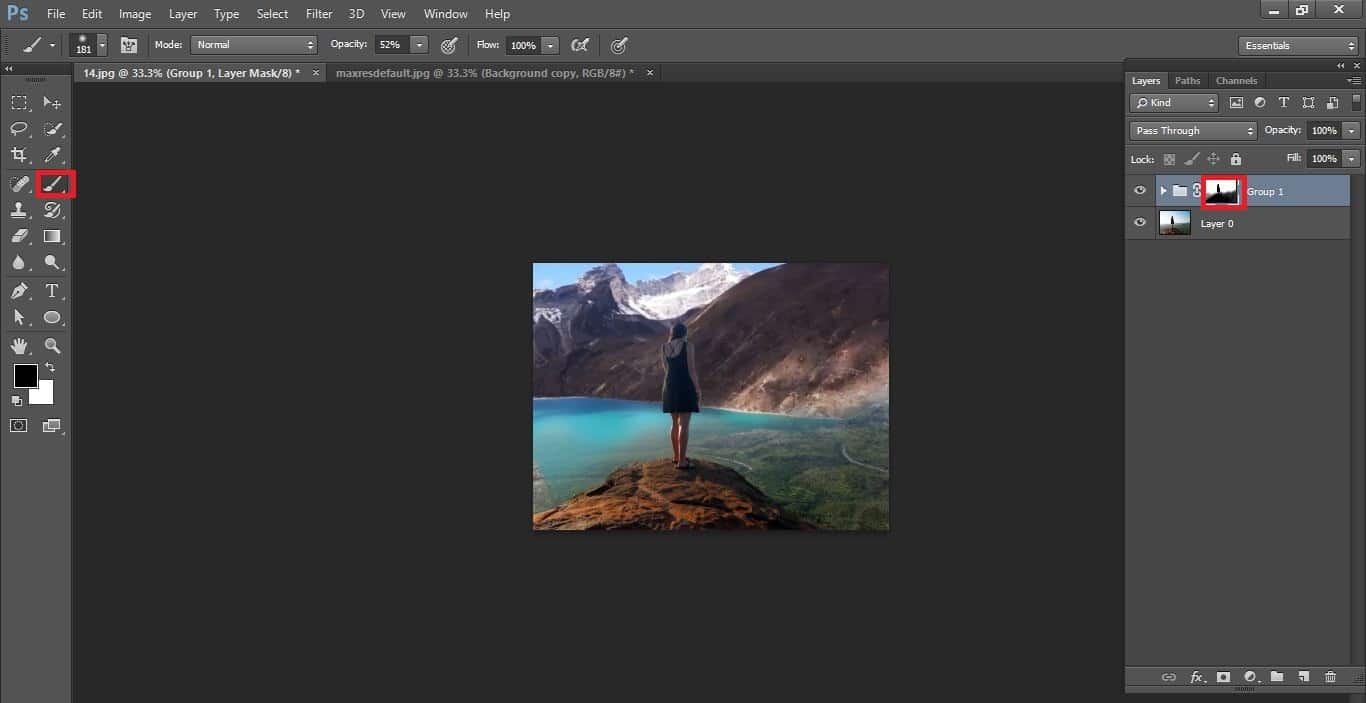Open the Filter menu
The image size is (1366, 703).
tap(318, 13)
